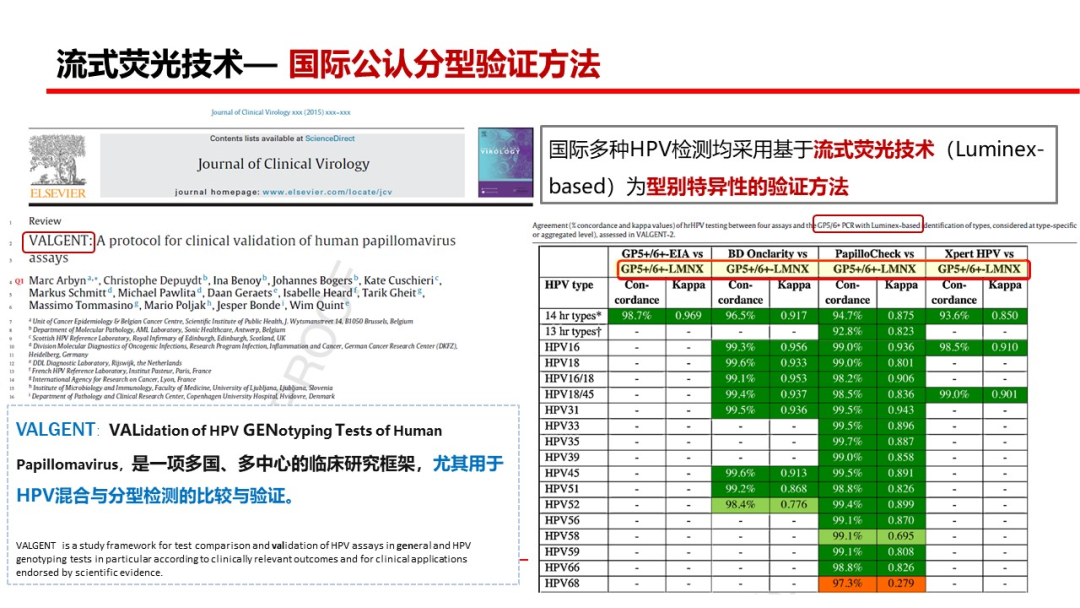Image resolution: width=1080 pixels, height=608 pixels.
Task: Click the orange '97.3%' cell for HPV68
Action: pos(847,583)
